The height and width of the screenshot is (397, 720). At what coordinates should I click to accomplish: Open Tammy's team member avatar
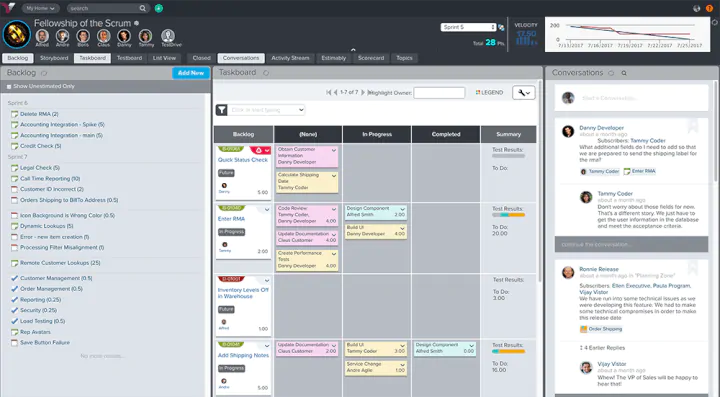pos(146,36)
